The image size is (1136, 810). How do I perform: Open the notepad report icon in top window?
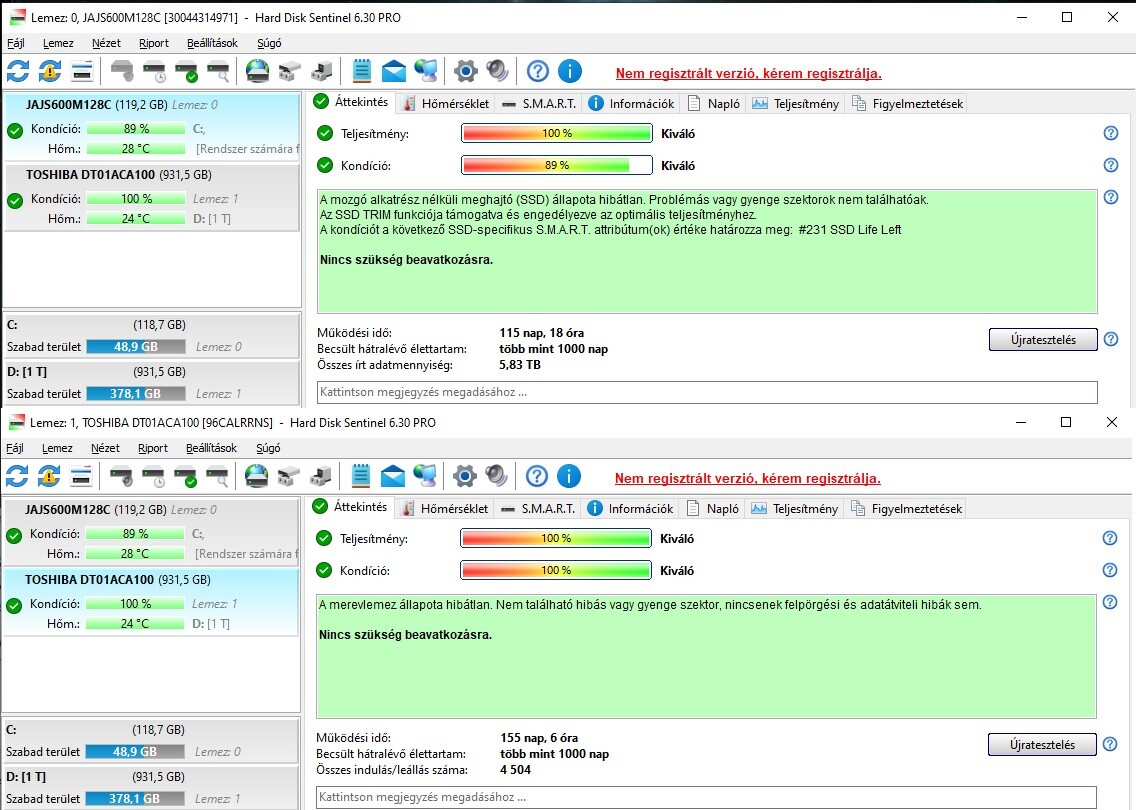click(362, 71)
